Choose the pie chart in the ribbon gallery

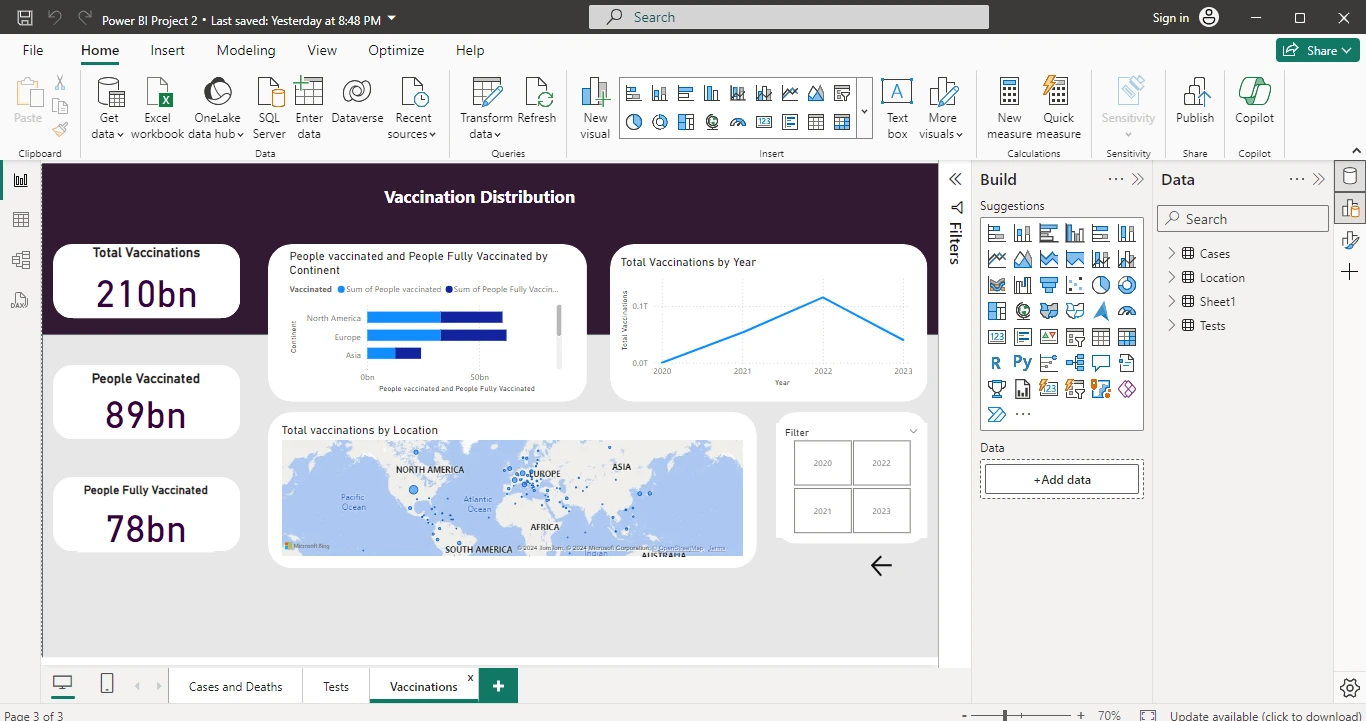(633, 122)
